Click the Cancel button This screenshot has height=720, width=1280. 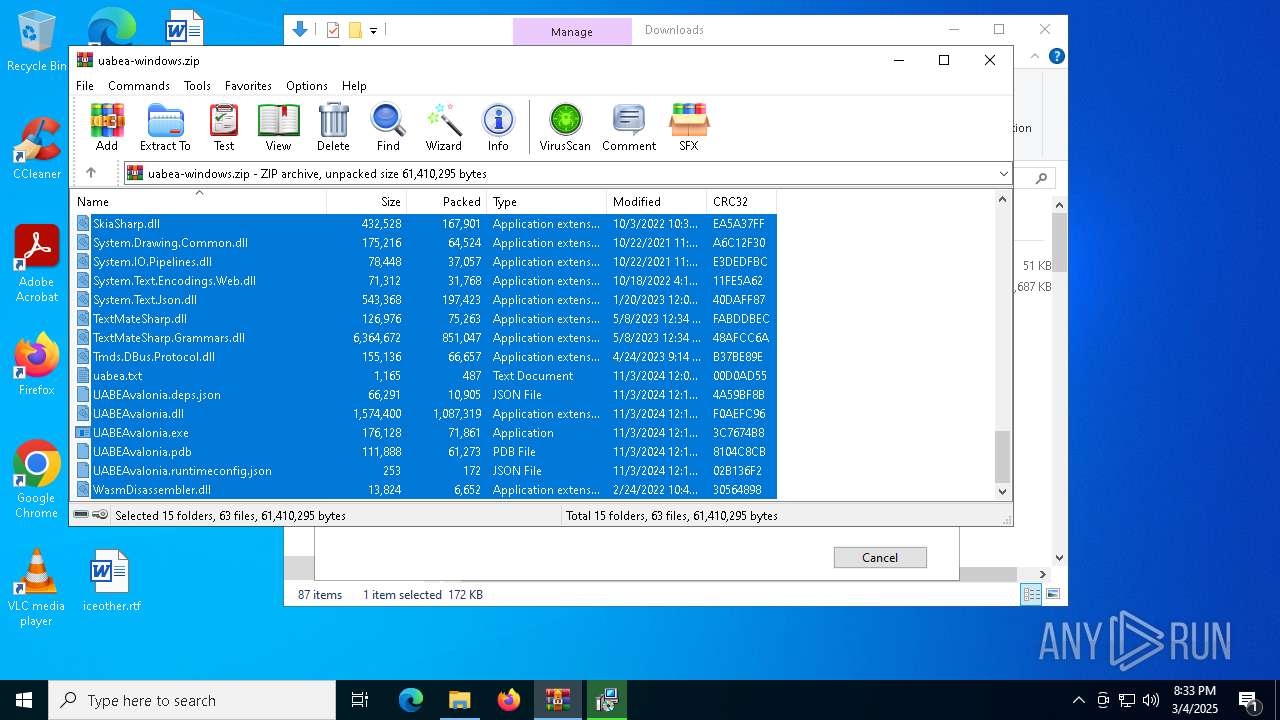pyautogui.click(x=880, y=558)
